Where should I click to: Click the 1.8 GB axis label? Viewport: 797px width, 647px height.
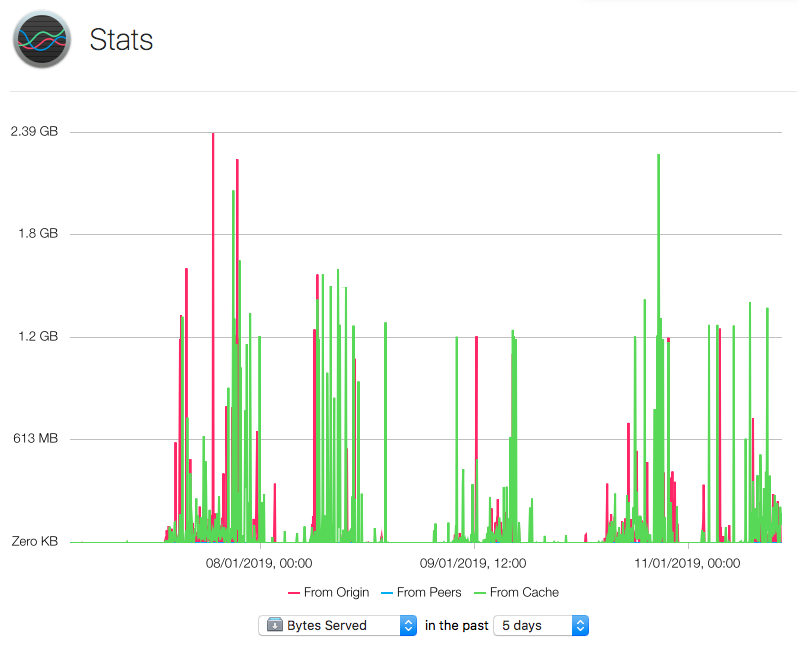(38, 233)
